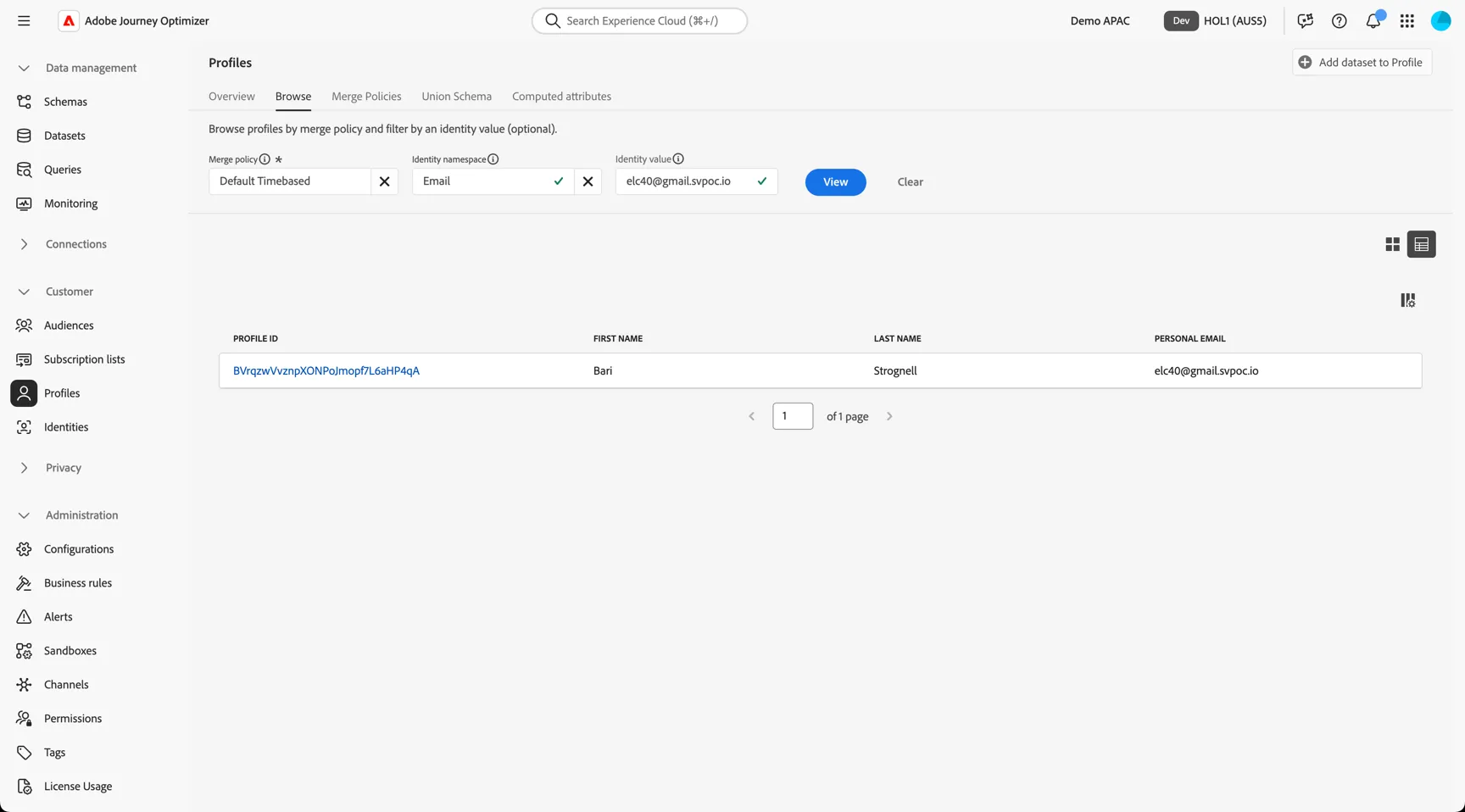The image size is (1465, 812).
Task: Click the LAST NAME column header
Action: 897,339
